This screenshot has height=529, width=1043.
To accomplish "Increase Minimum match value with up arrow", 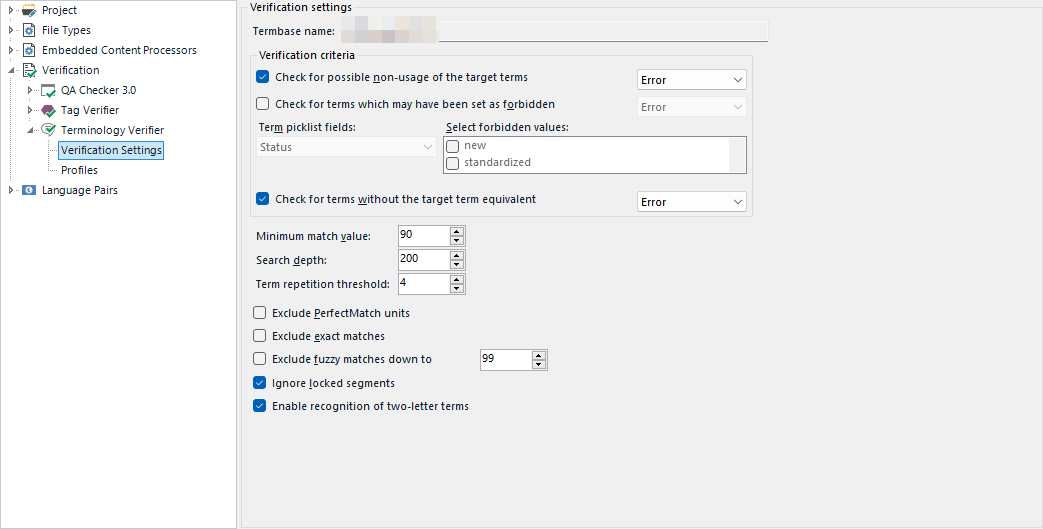I will [456, 232].
